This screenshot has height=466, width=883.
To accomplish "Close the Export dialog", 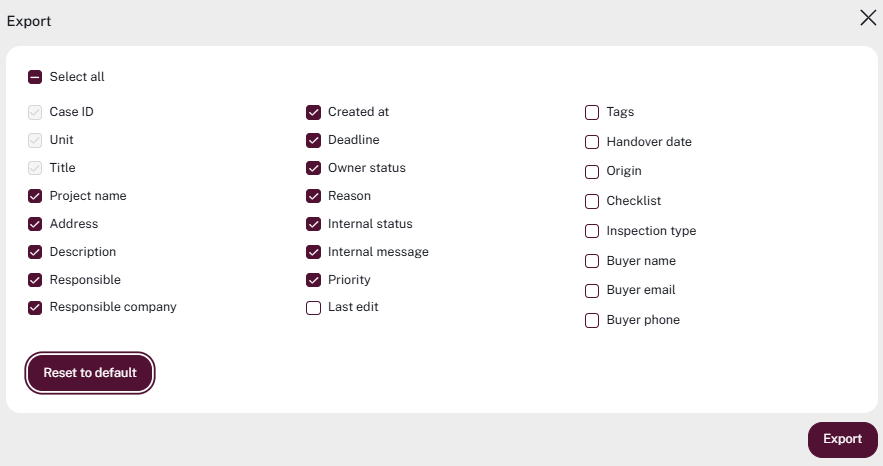I will coord(867,18).
